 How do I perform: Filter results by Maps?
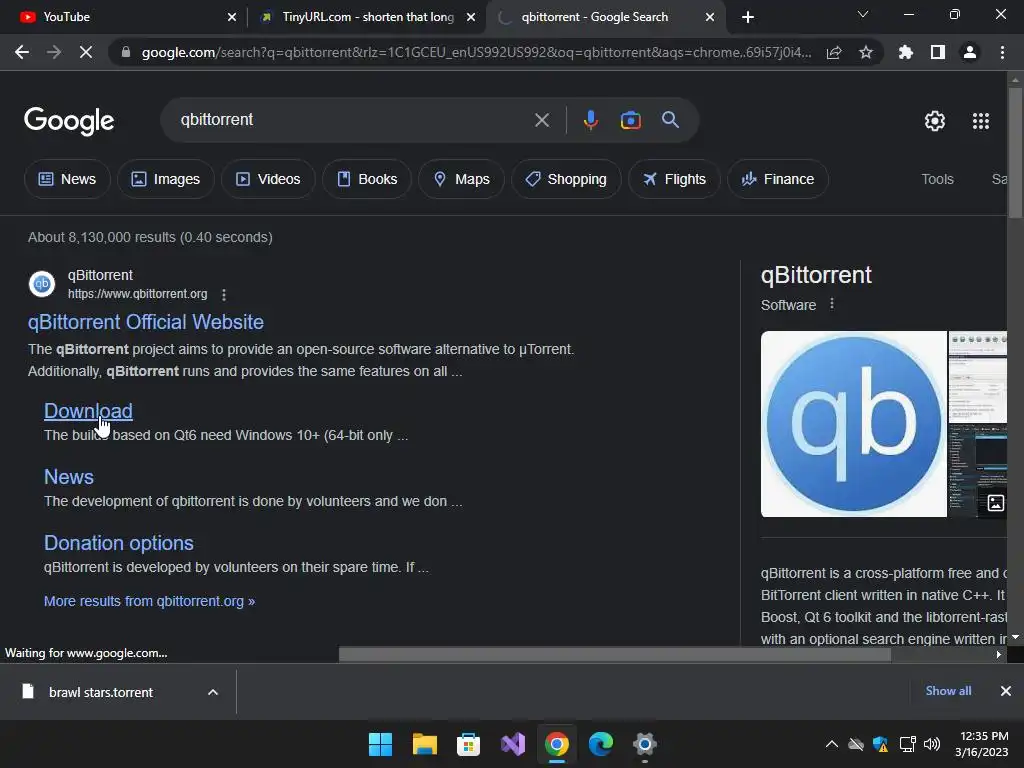click(461, 179)
